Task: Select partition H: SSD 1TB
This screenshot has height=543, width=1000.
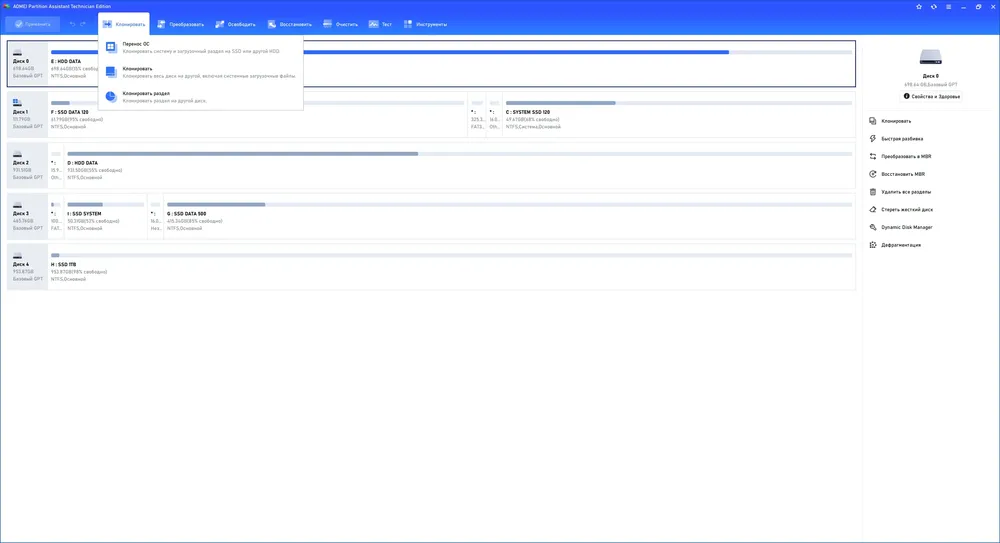Action: (63, 264)
